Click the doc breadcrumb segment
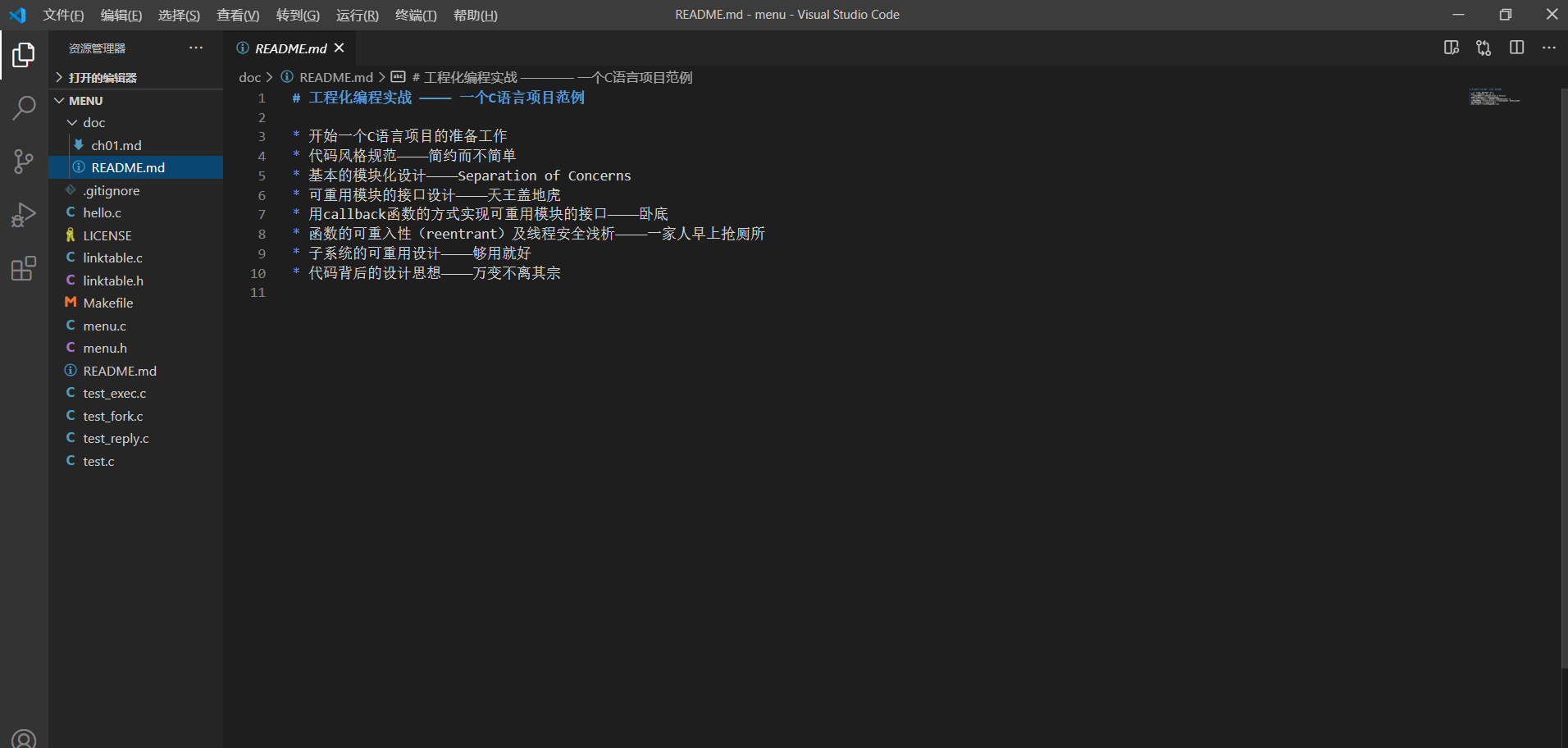The width and height of the screenshot is (1568, 748). (249, 77)
